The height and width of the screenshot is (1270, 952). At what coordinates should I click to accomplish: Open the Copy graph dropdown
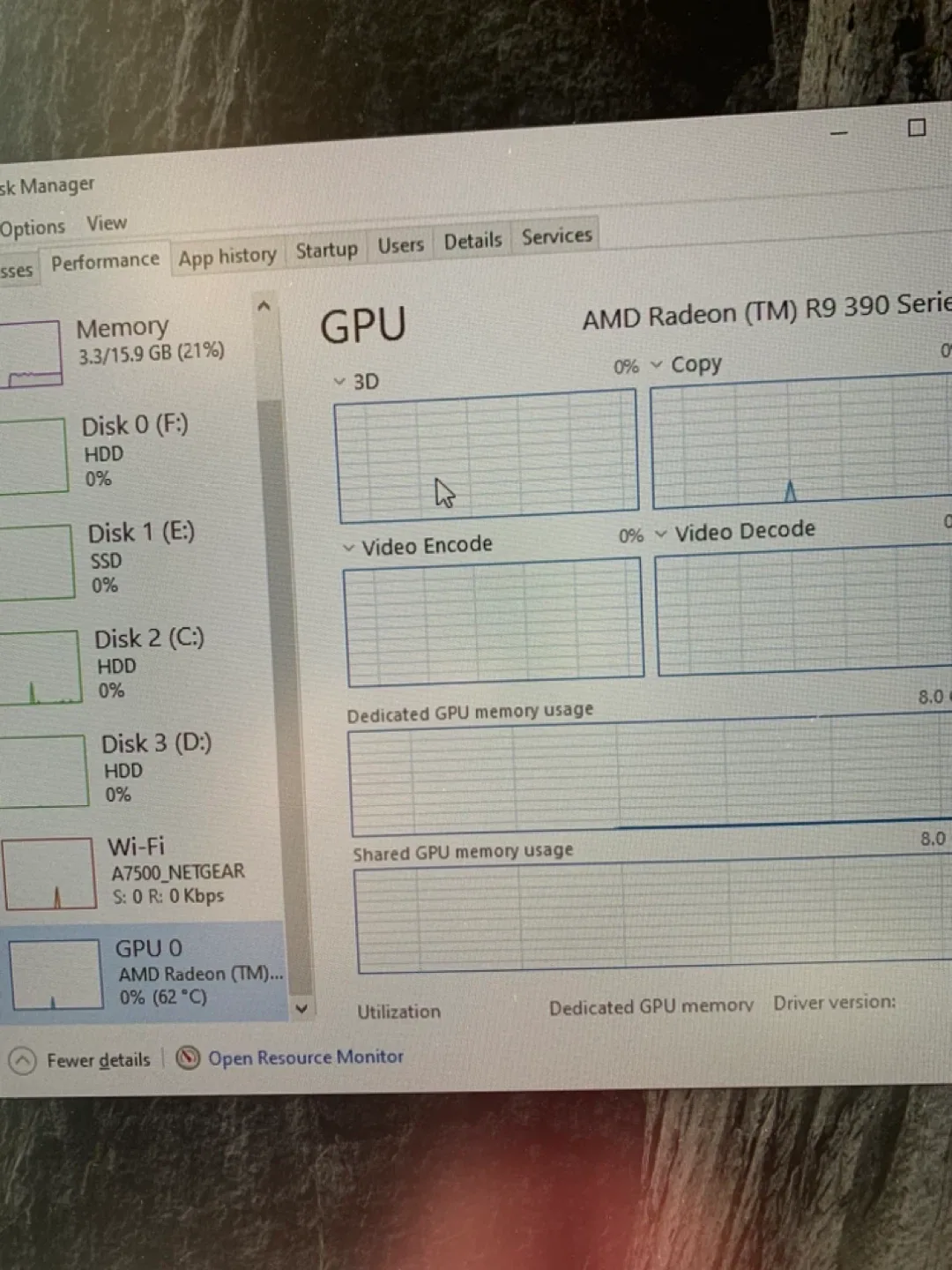coord(656,363)
